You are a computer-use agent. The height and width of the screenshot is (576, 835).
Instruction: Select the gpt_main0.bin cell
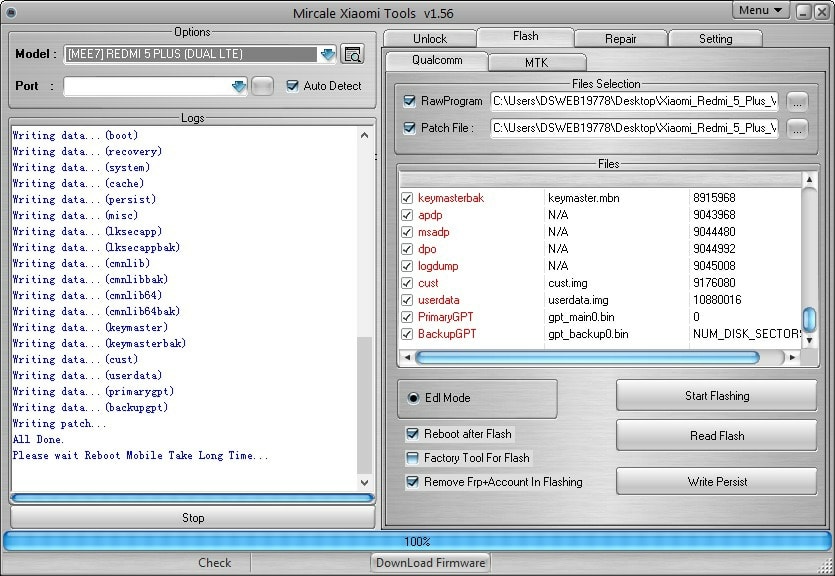tap(581, 317)
